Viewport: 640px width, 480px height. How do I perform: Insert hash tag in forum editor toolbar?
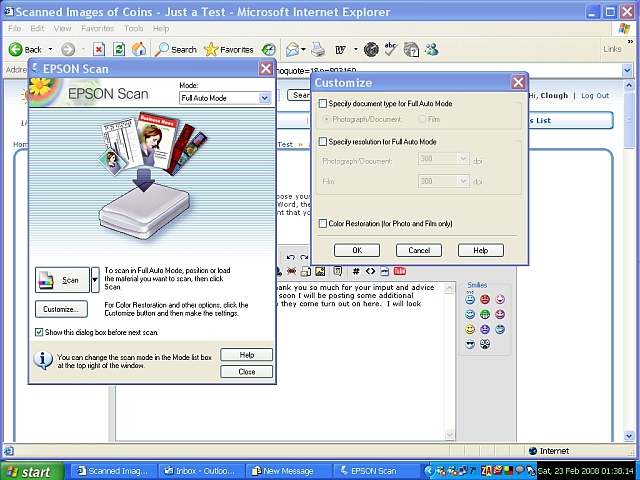[356, 271]
